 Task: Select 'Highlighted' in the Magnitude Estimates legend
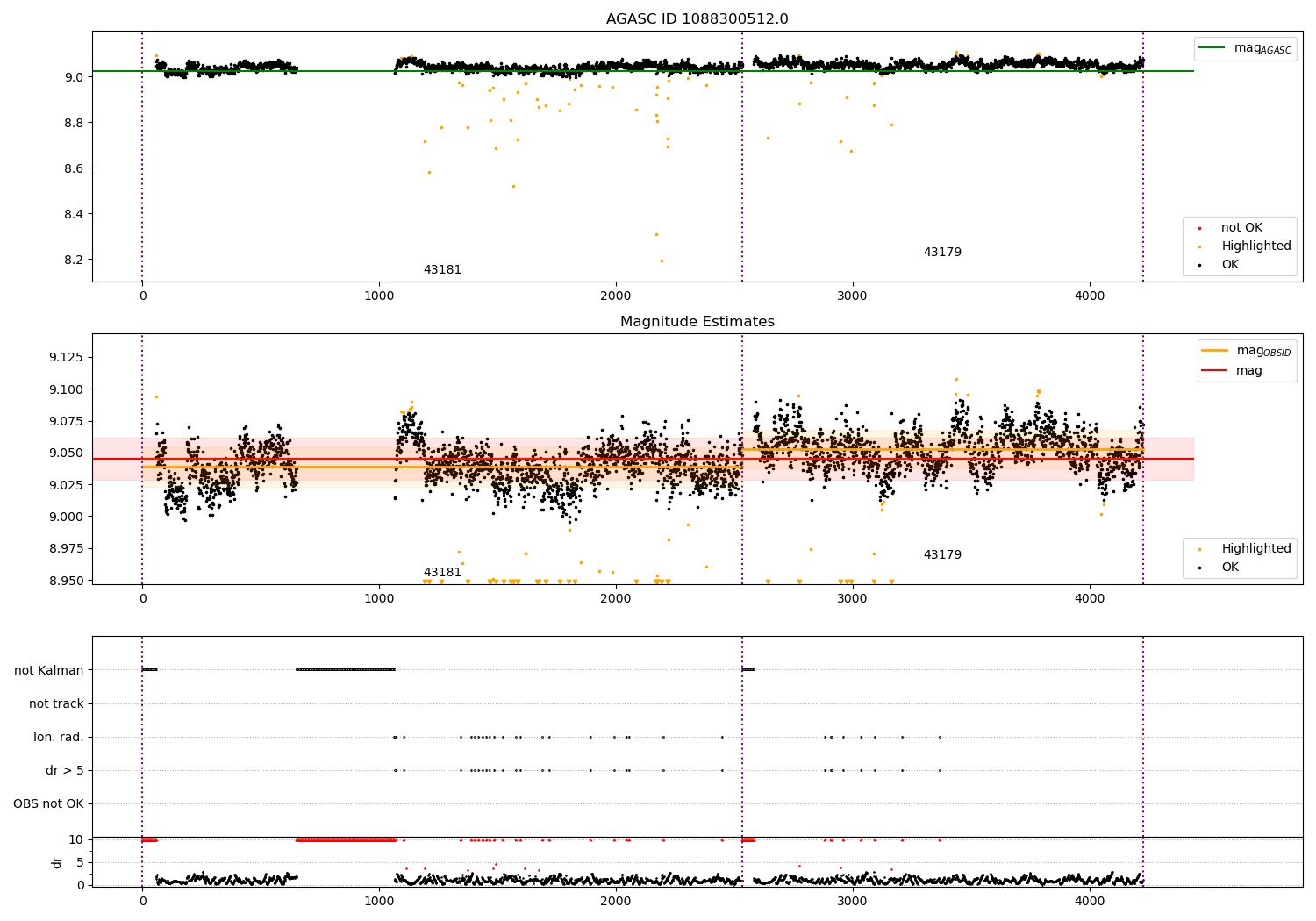[x=1256, y=549]
